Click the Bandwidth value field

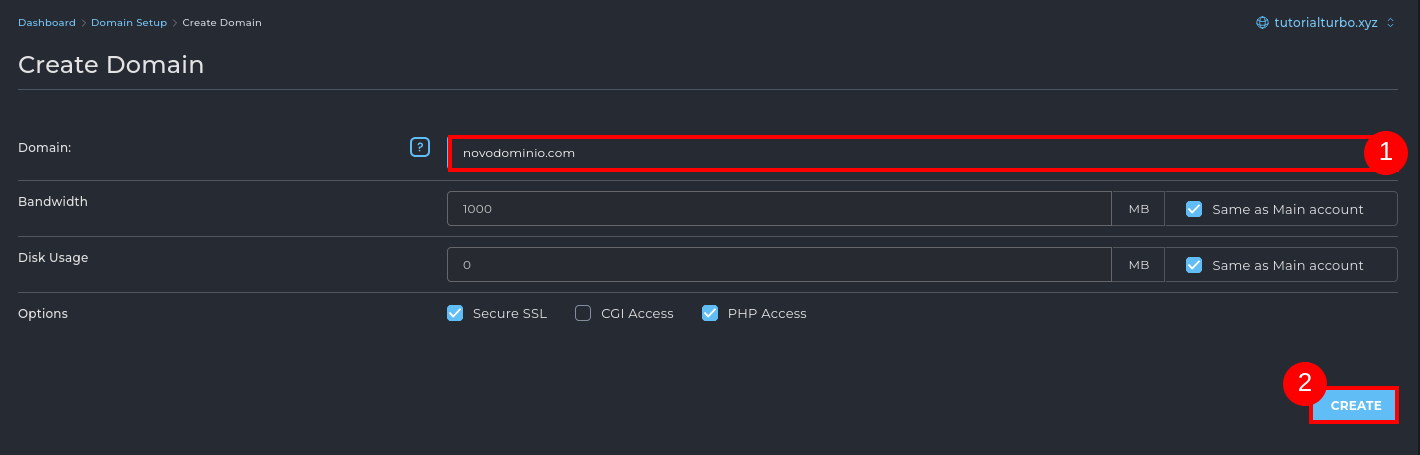[778, 209]
